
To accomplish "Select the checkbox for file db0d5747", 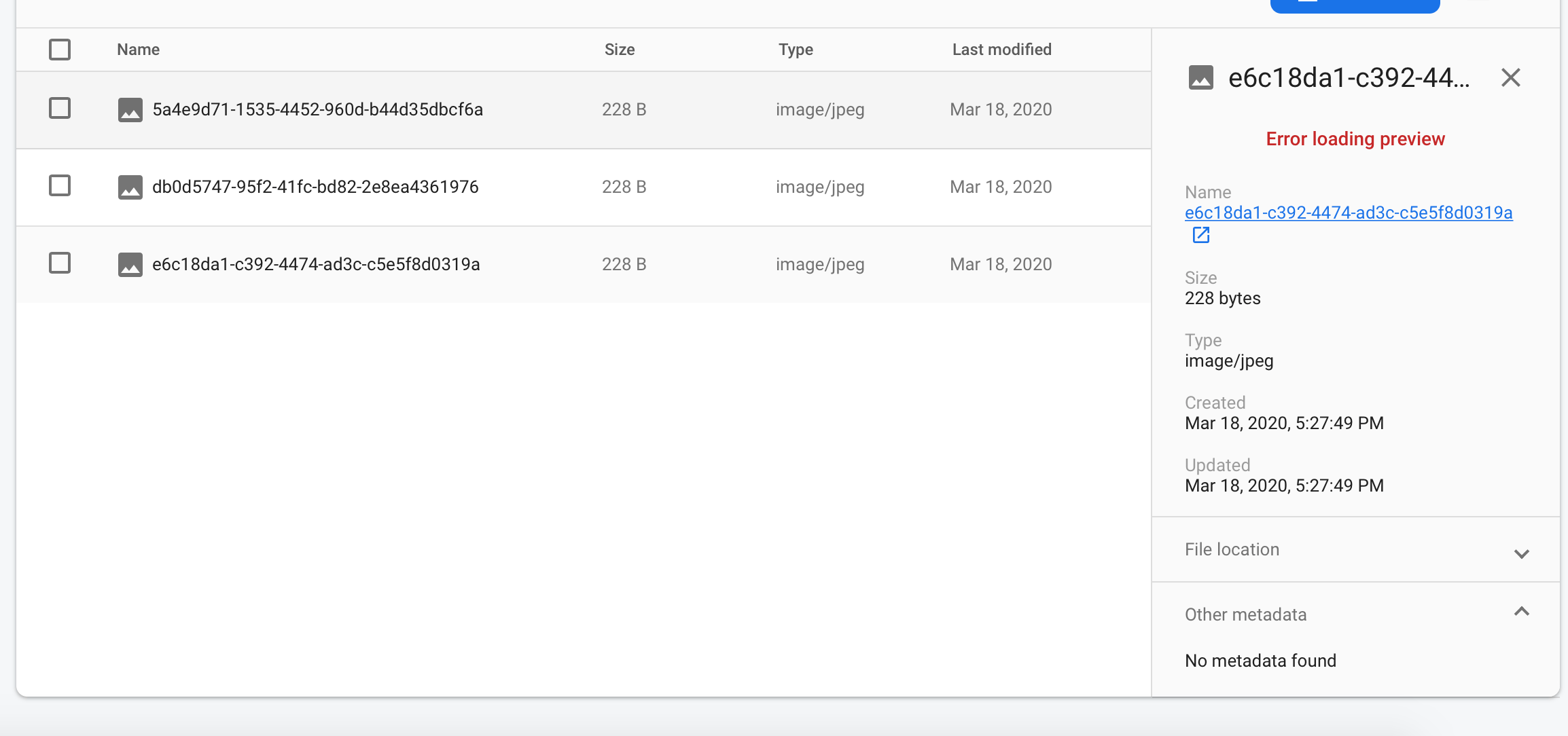I will [59, 185].
